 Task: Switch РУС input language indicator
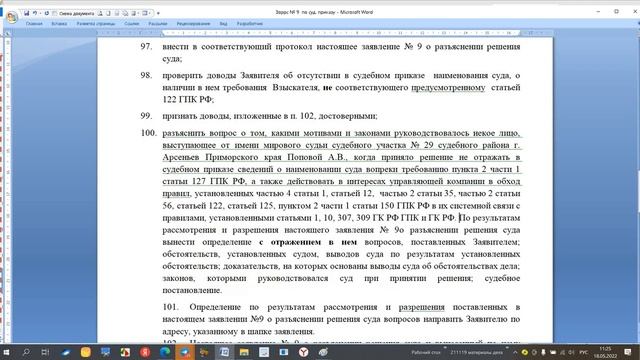(584, 352)
